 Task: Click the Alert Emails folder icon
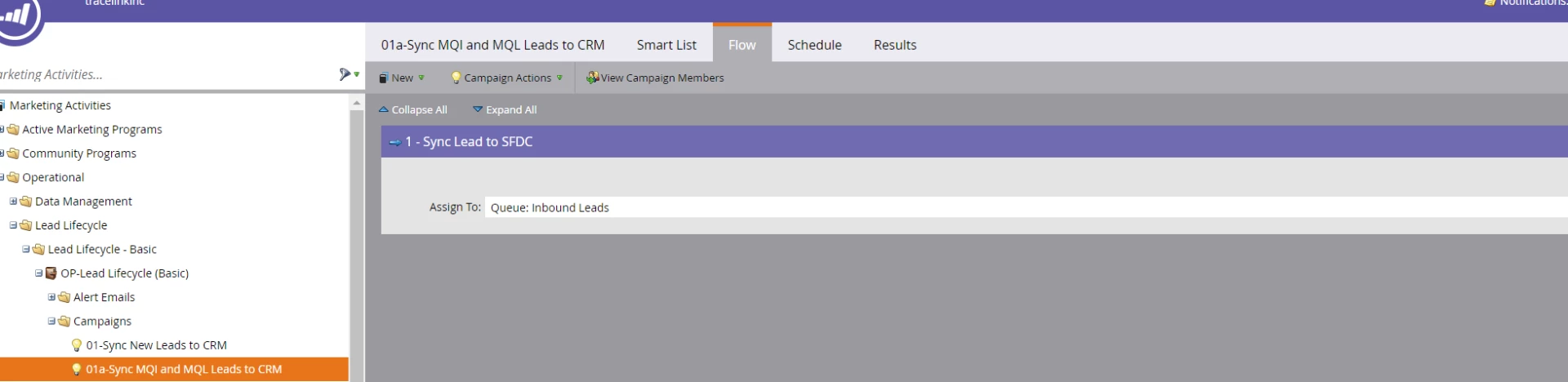pos(65,297)
